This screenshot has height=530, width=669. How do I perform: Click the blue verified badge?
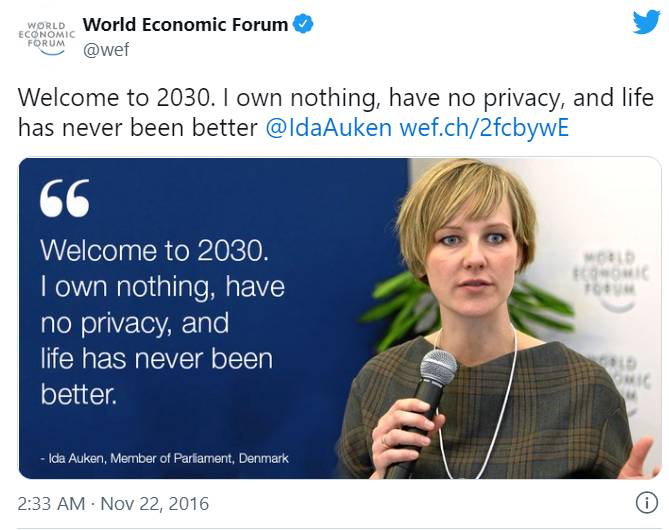tap(305, 24)
